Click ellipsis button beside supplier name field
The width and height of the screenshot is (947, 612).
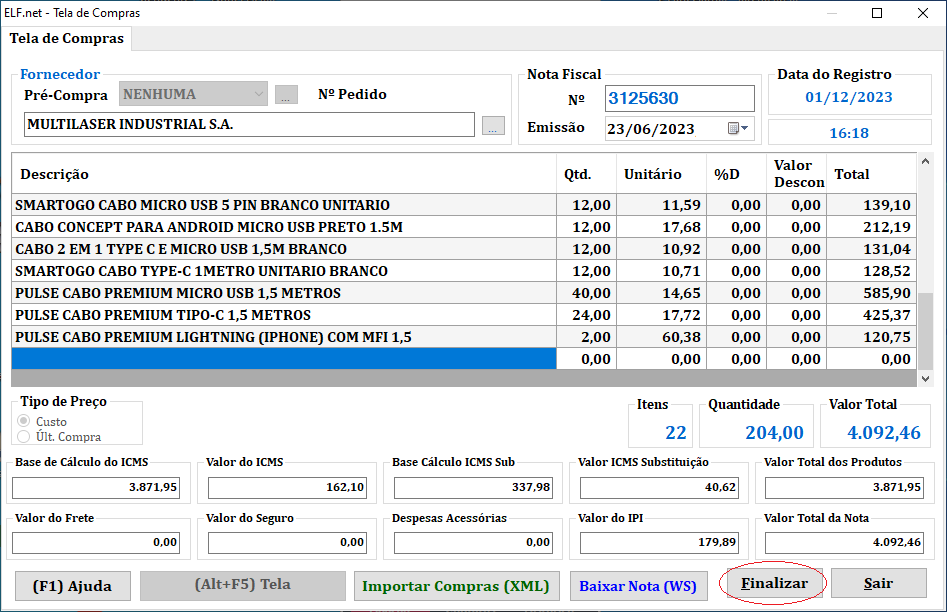pyautogui.click(x=493, y=125)
